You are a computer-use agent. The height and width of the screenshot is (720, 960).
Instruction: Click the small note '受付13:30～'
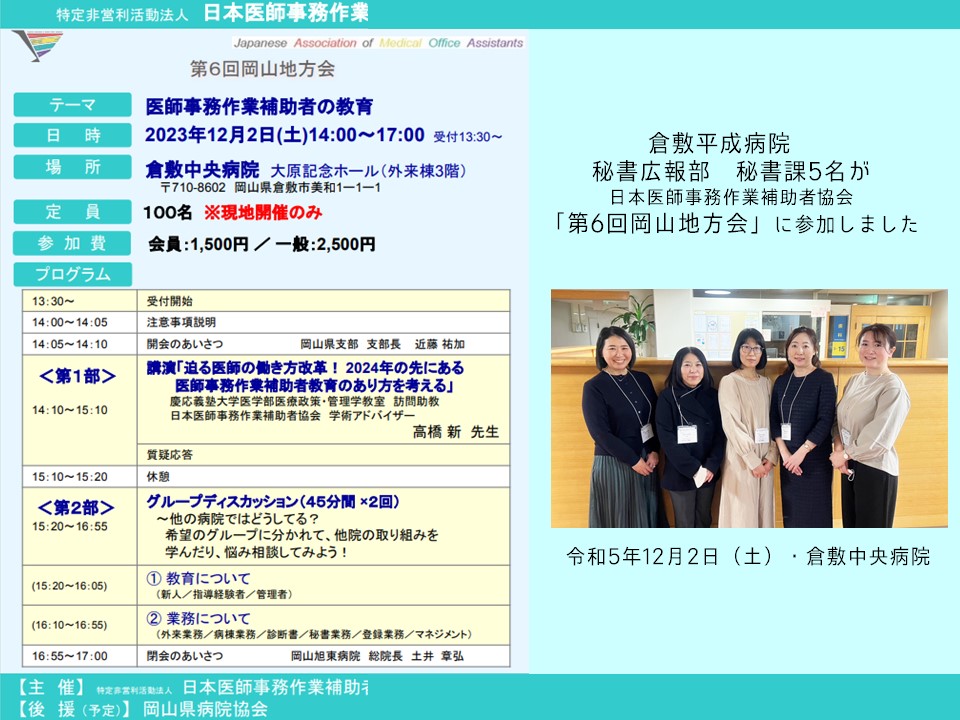(468, 137)
